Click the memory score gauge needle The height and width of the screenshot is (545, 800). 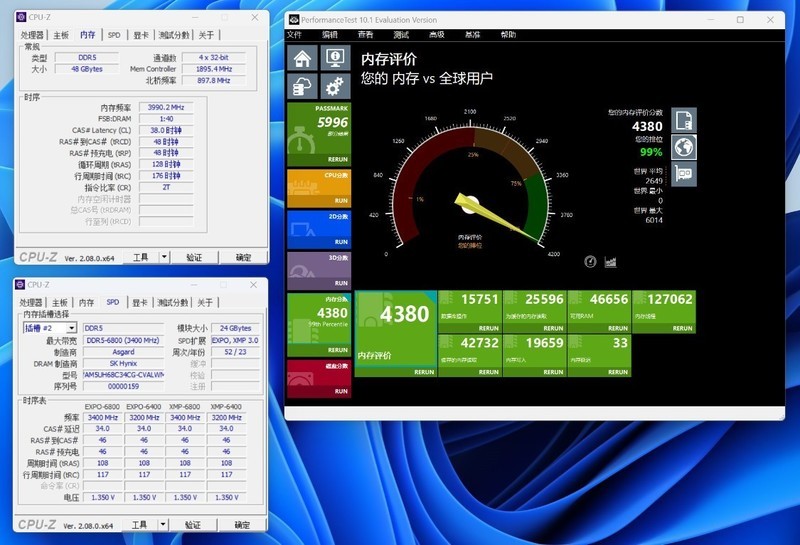click(x=496, y=218)
